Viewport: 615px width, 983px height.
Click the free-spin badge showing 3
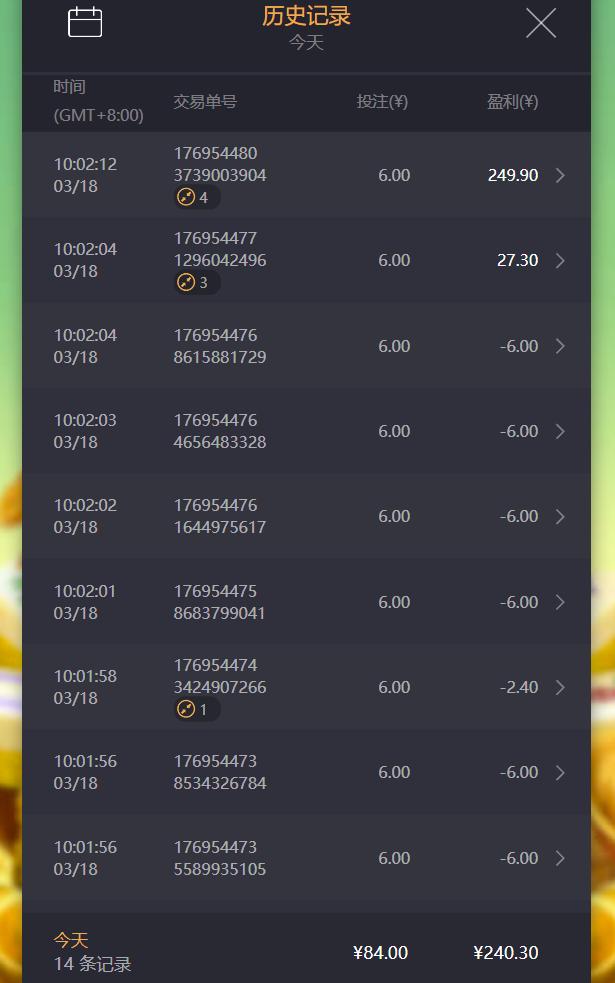coord(193,283)
